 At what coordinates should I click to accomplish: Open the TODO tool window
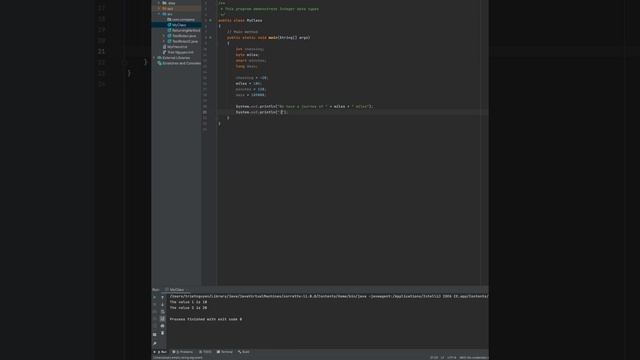[x=205, y=352]
